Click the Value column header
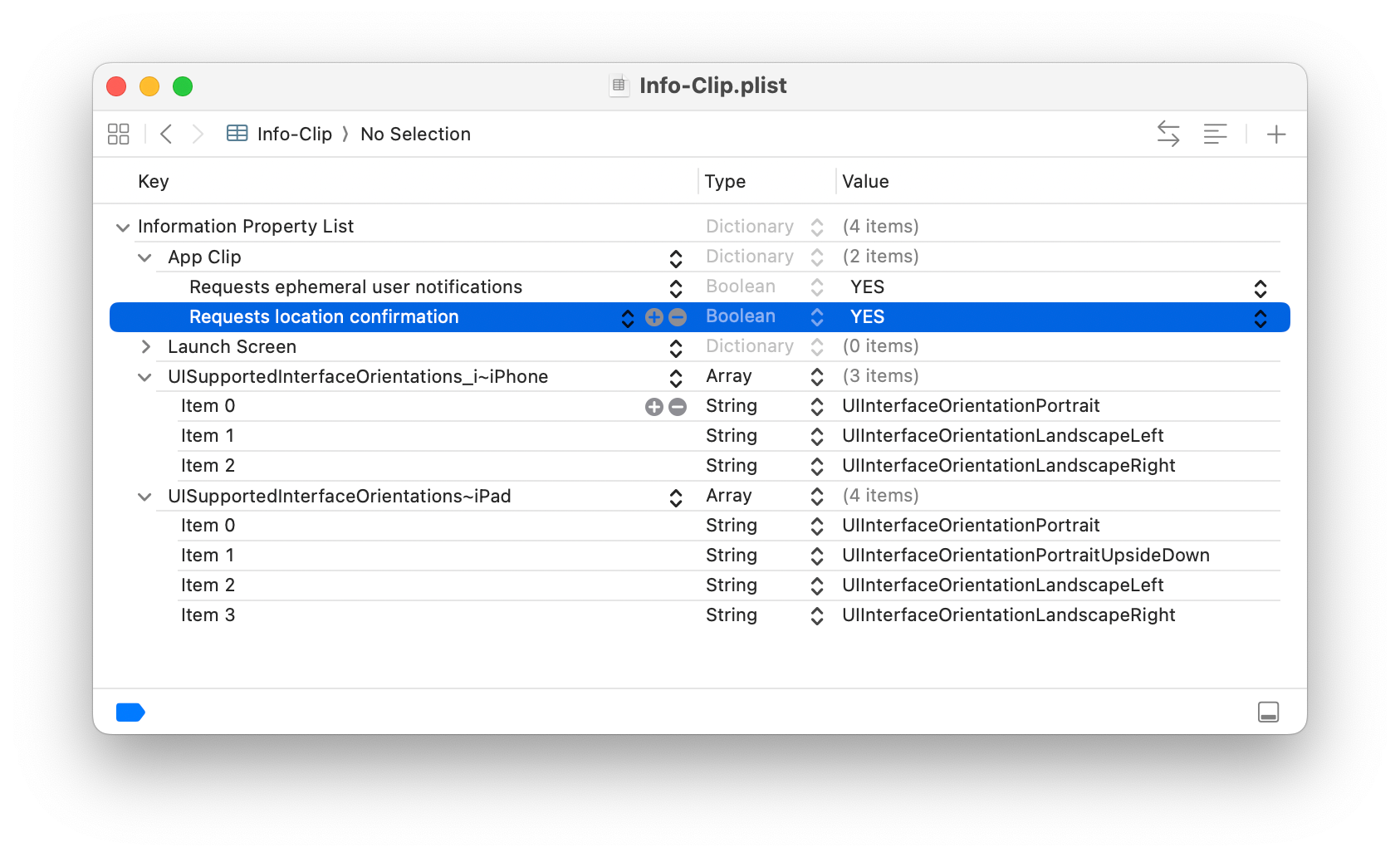 pyautogui.click(x=865, y=181)
